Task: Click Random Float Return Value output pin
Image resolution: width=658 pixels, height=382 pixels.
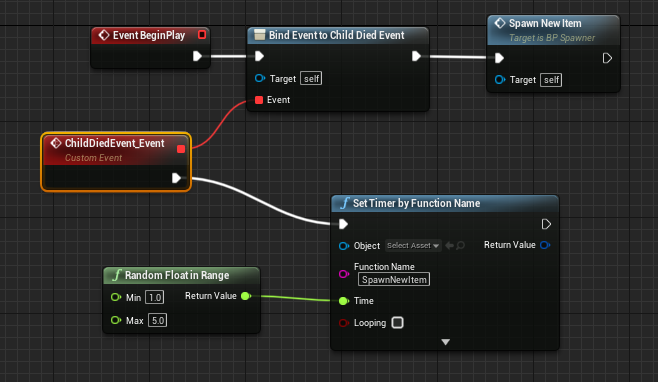Action: [246, 296]
